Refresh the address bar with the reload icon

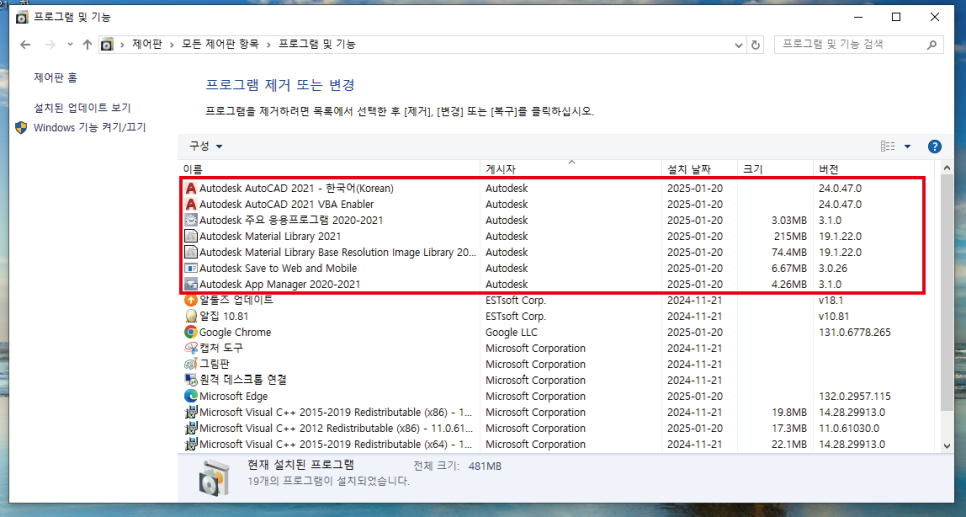[x=755, y=45]
